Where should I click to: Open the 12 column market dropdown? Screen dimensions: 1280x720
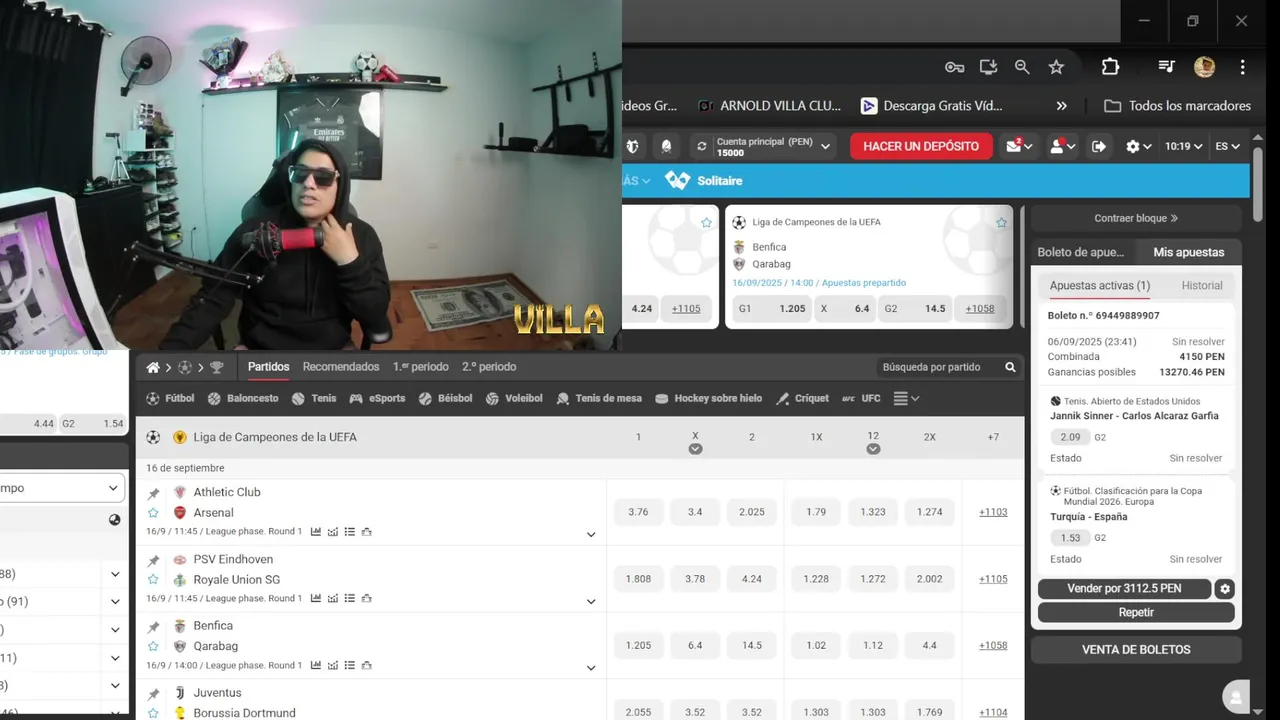(873, 449)
